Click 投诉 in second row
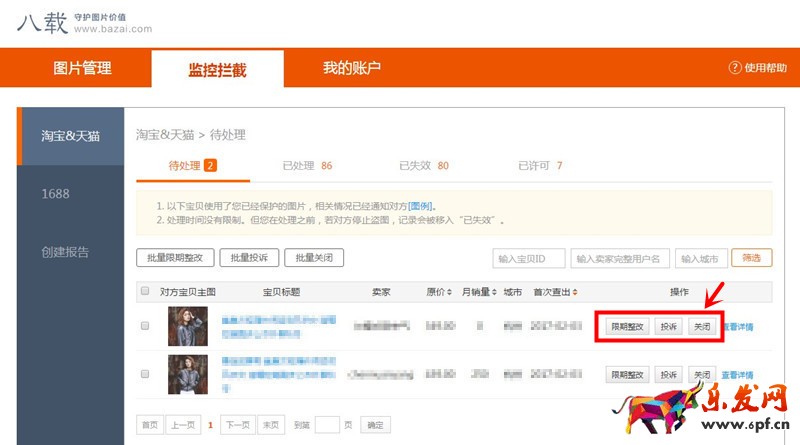The width and height of the screenshot is (800, 445). click(668, 375)
